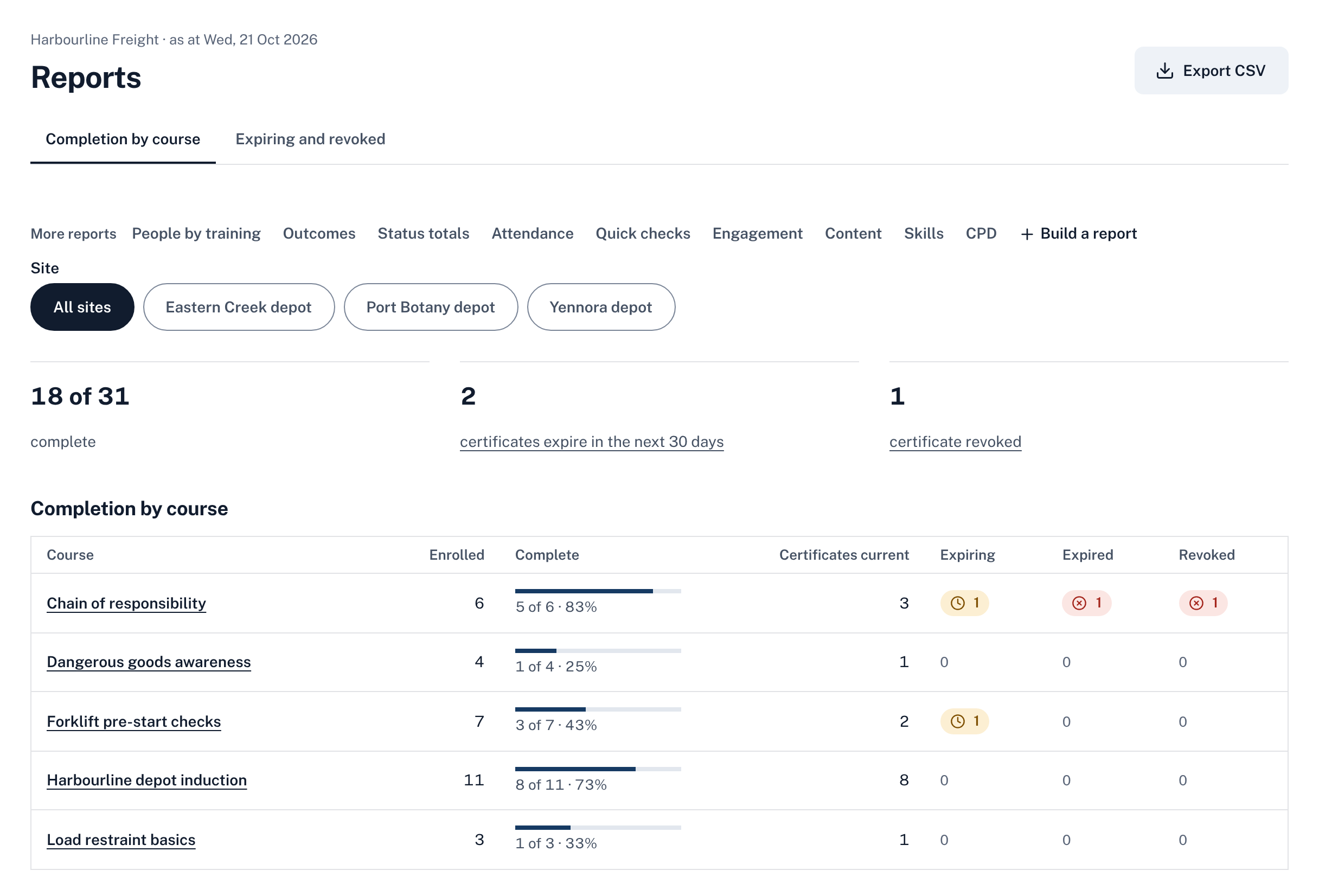Filter by Eastern Creek depot
This screenshot has width=1319, height=896.
pos(239,307)
